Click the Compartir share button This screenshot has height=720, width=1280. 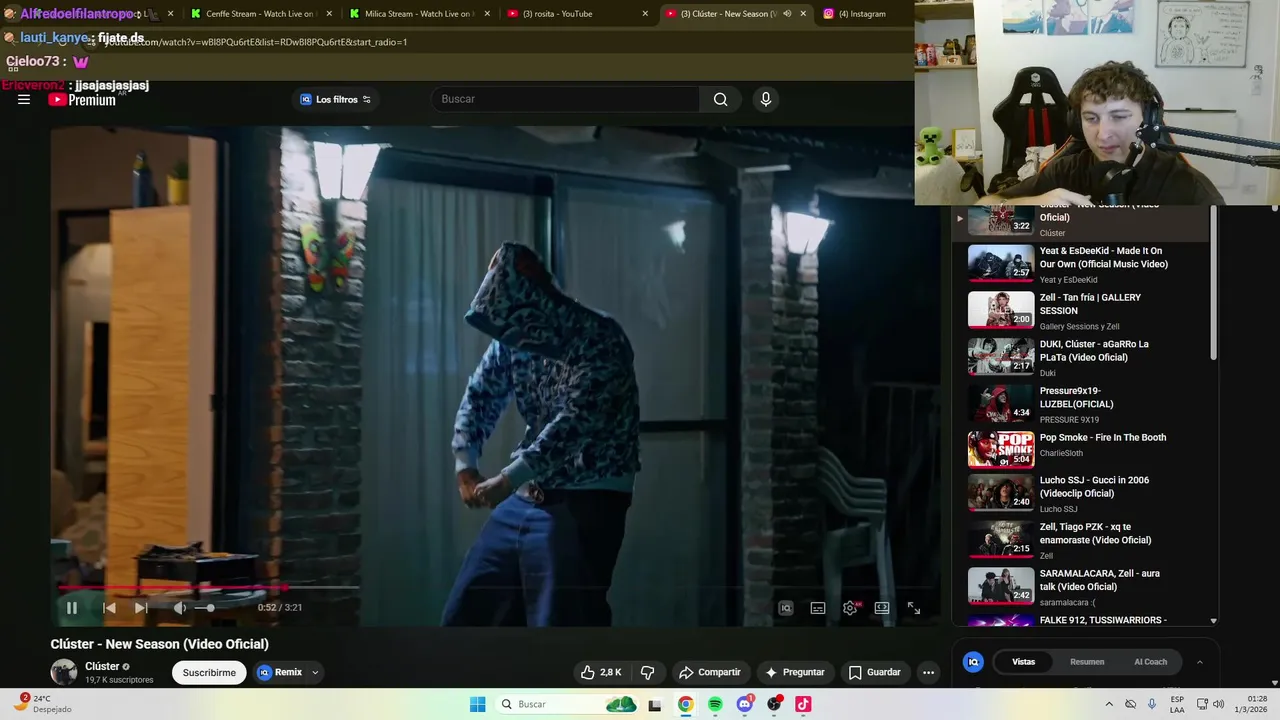pyautogui.click(x=709, y=672)
